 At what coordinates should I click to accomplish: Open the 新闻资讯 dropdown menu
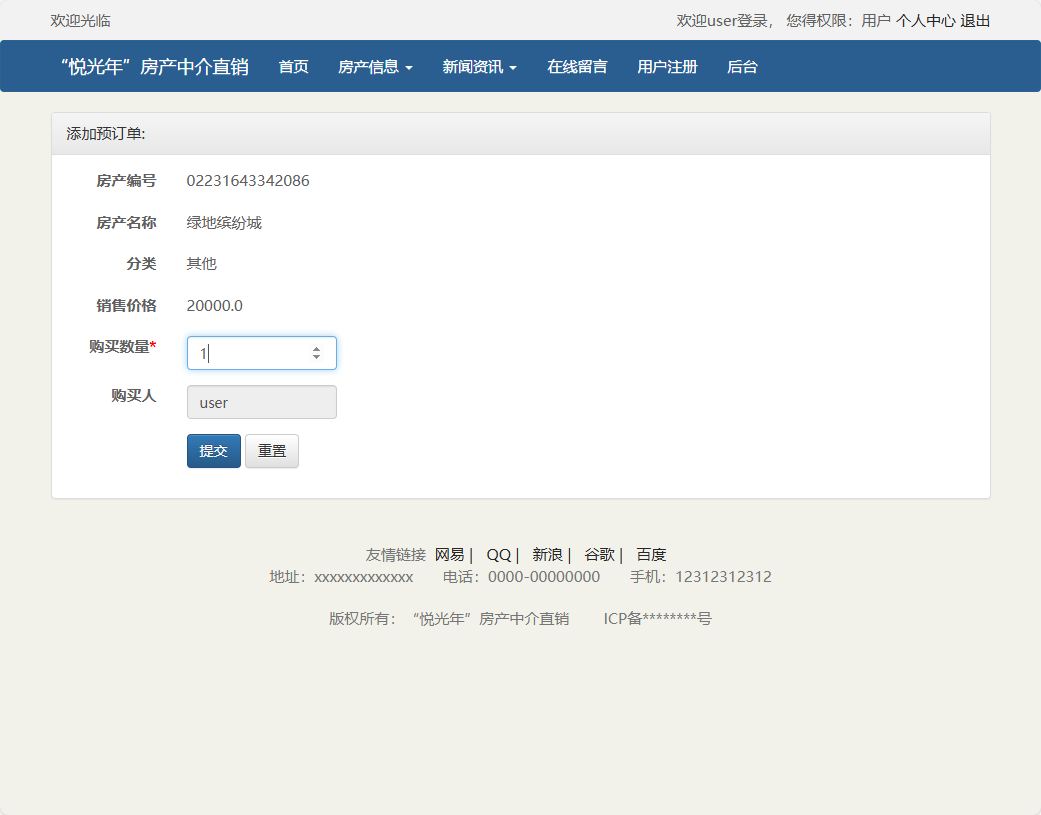pyautogui.click(x=478, y=66)
